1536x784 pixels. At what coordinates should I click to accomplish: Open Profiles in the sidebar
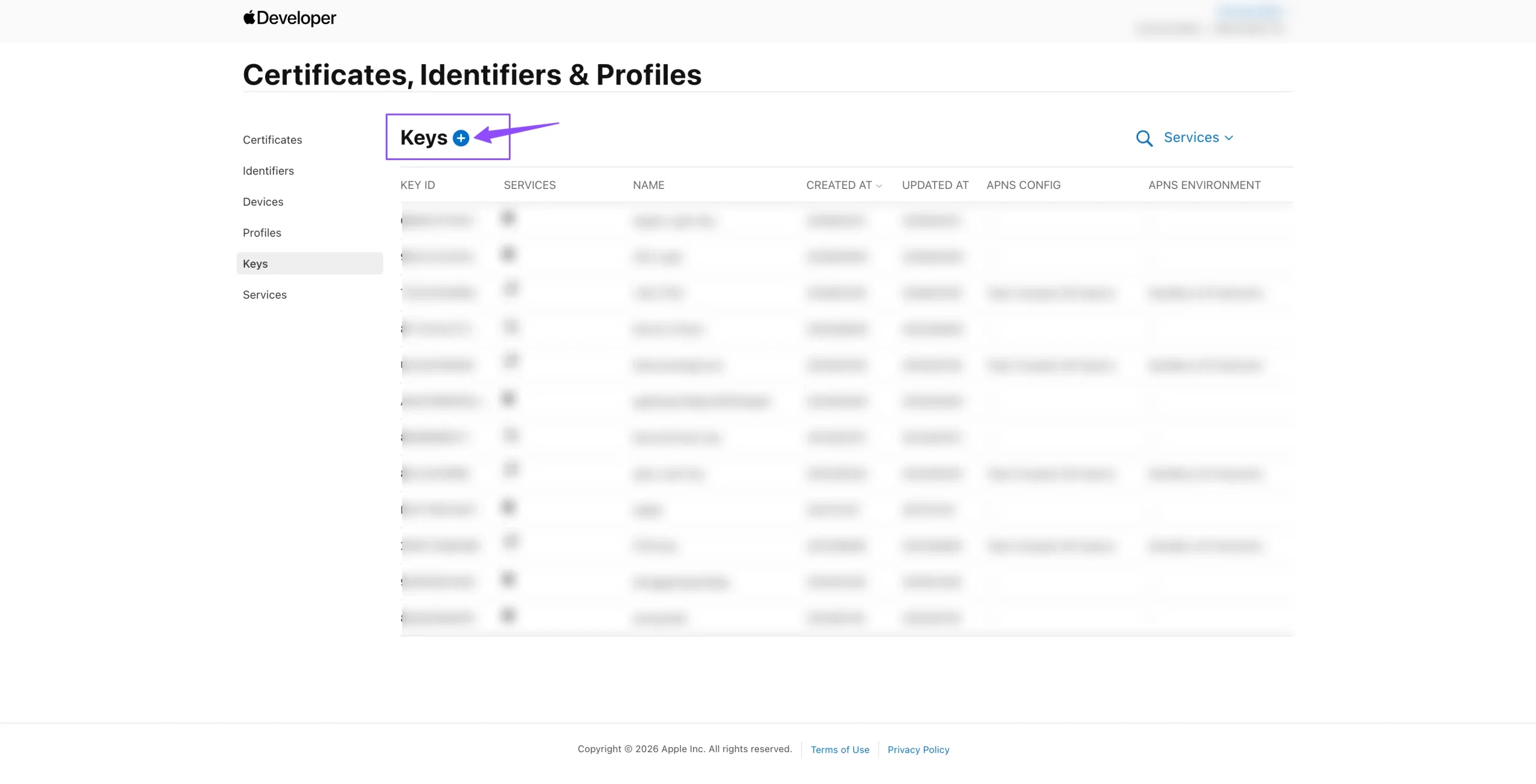[262, 233]
